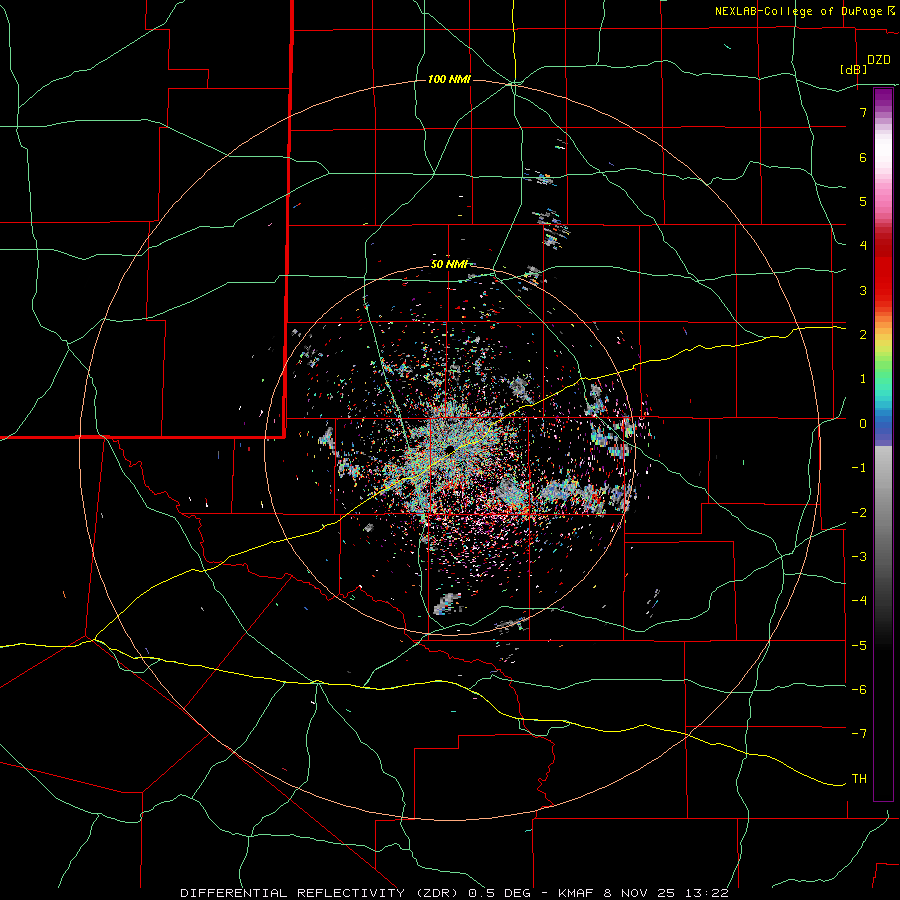Click the 0 value on the scale
The width and height of the screenshot is (900, 900).
[863, 423]
